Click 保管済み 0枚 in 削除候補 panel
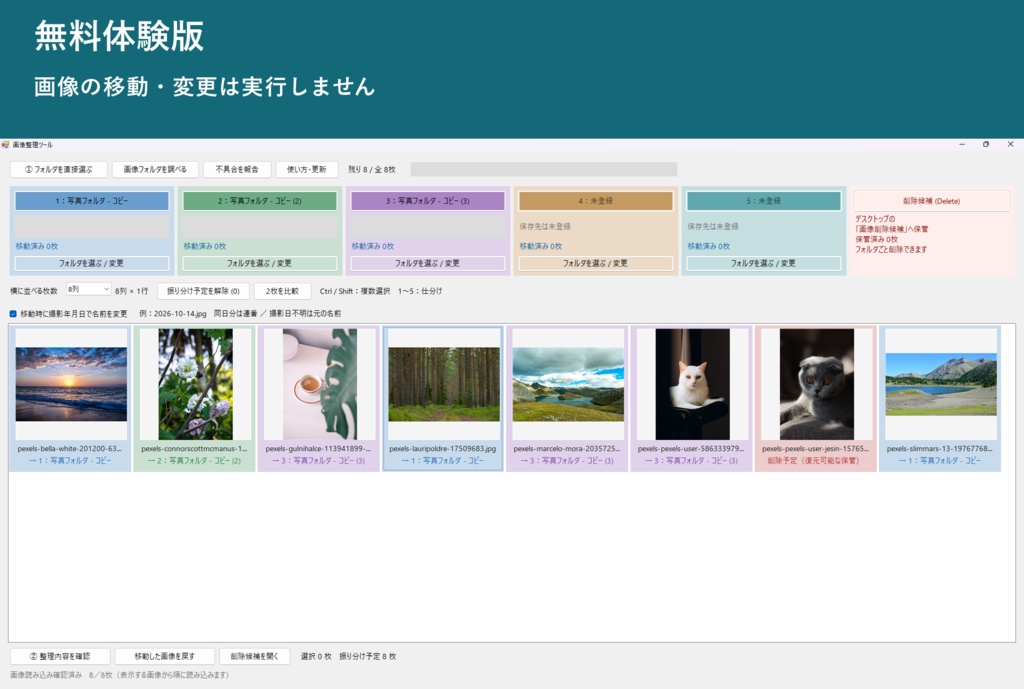 pos(876,239)
